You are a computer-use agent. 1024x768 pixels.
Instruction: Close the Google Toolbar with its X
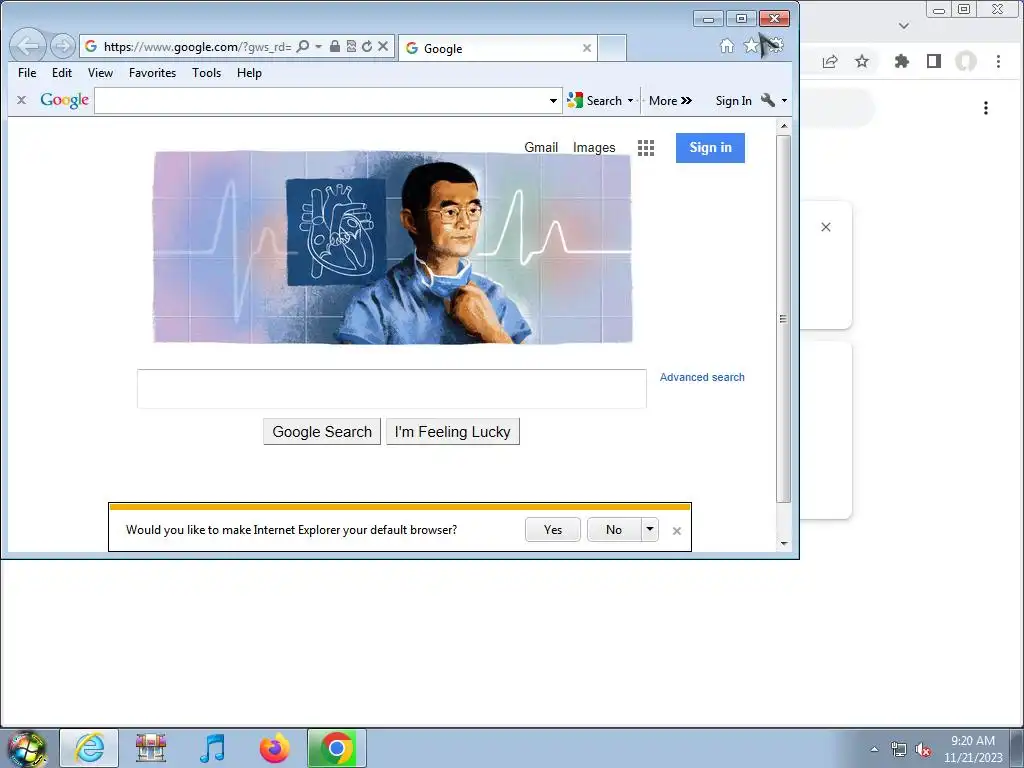click(x=22, y=101)
